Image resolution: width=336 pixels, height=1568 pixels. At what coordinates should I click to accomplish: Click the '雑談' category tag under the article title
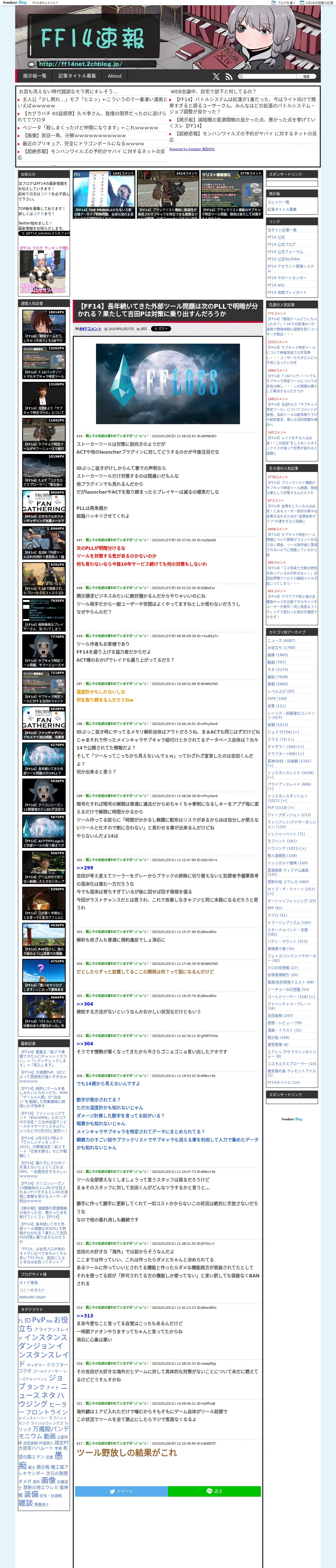click(144, 329)
